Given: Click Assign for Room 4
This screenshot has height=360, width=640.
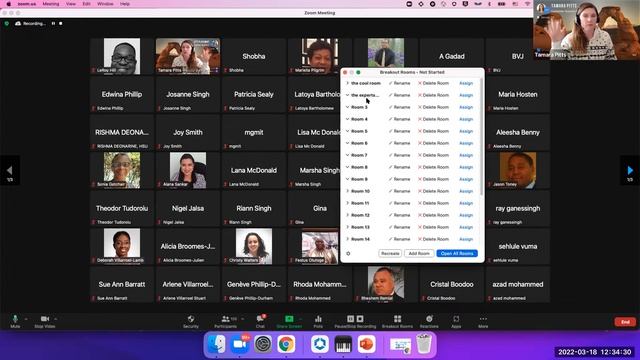Looking at the screenshot, I should 466,119.
